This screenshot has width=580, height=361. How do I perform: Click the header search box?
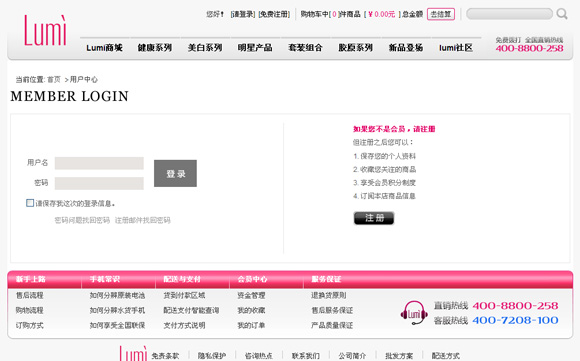tap(509, 14)
